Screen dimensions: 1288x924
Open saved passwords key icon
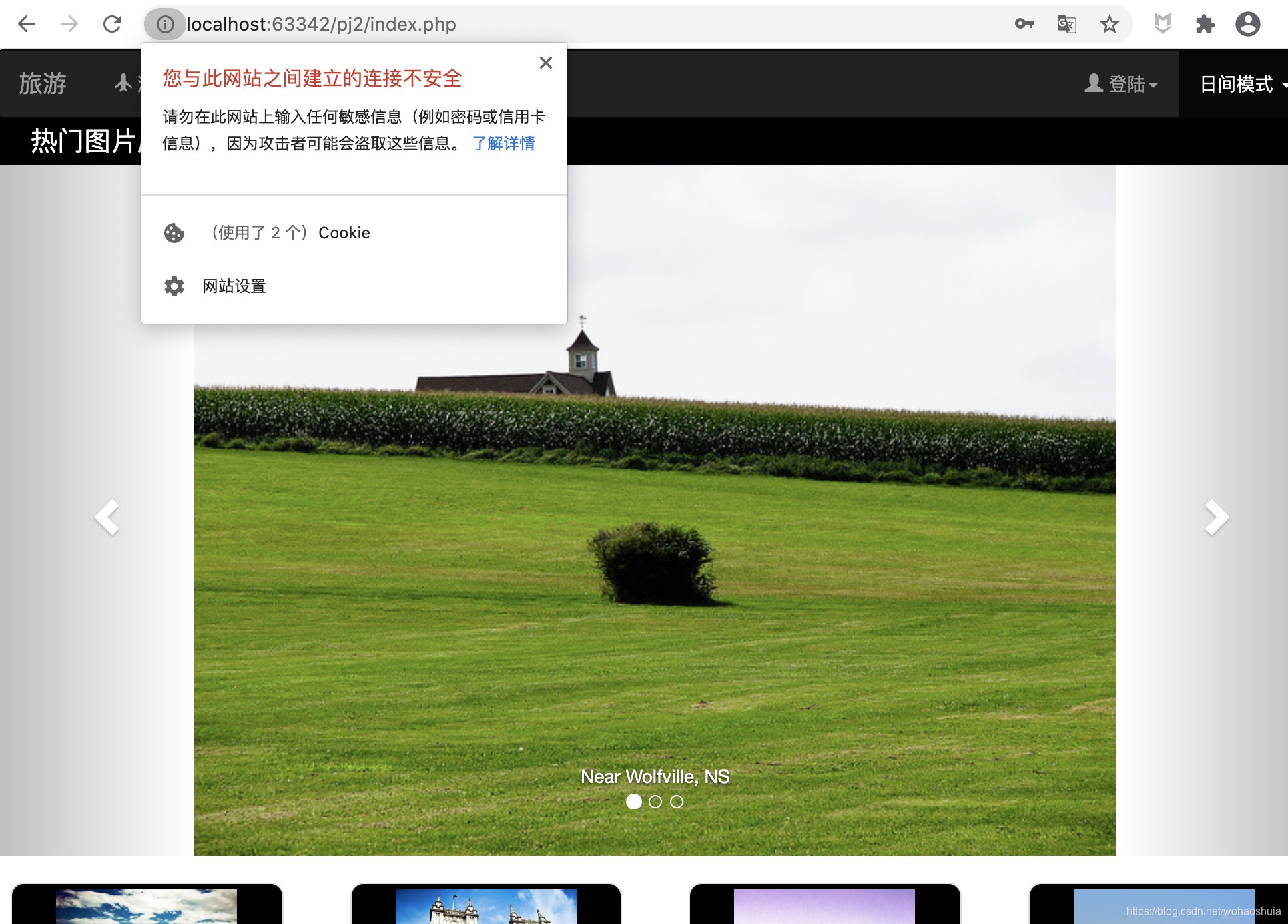[x=1024, y=25]
